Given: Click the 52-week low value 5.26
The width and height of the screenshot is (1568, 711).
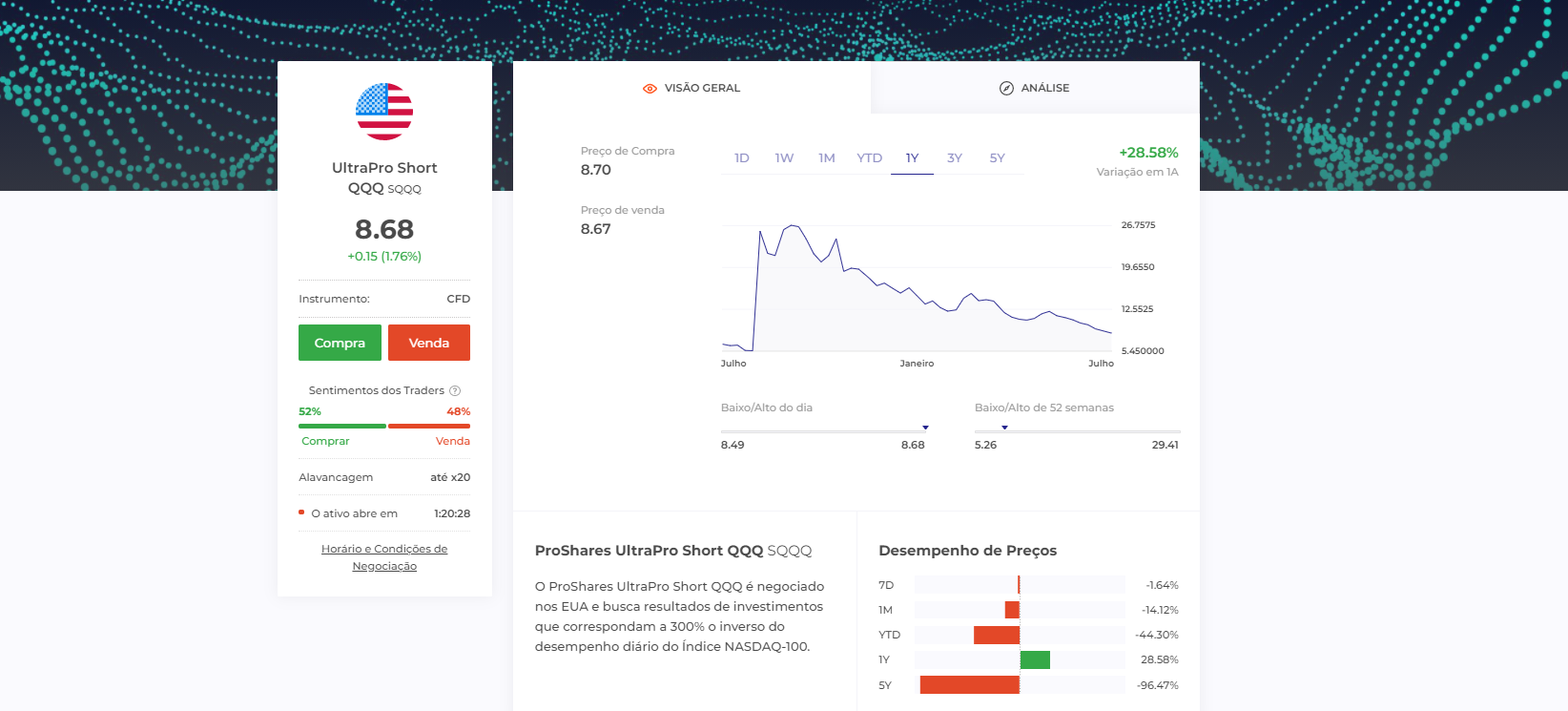Looking at the screenshot, I should [985, 445].
